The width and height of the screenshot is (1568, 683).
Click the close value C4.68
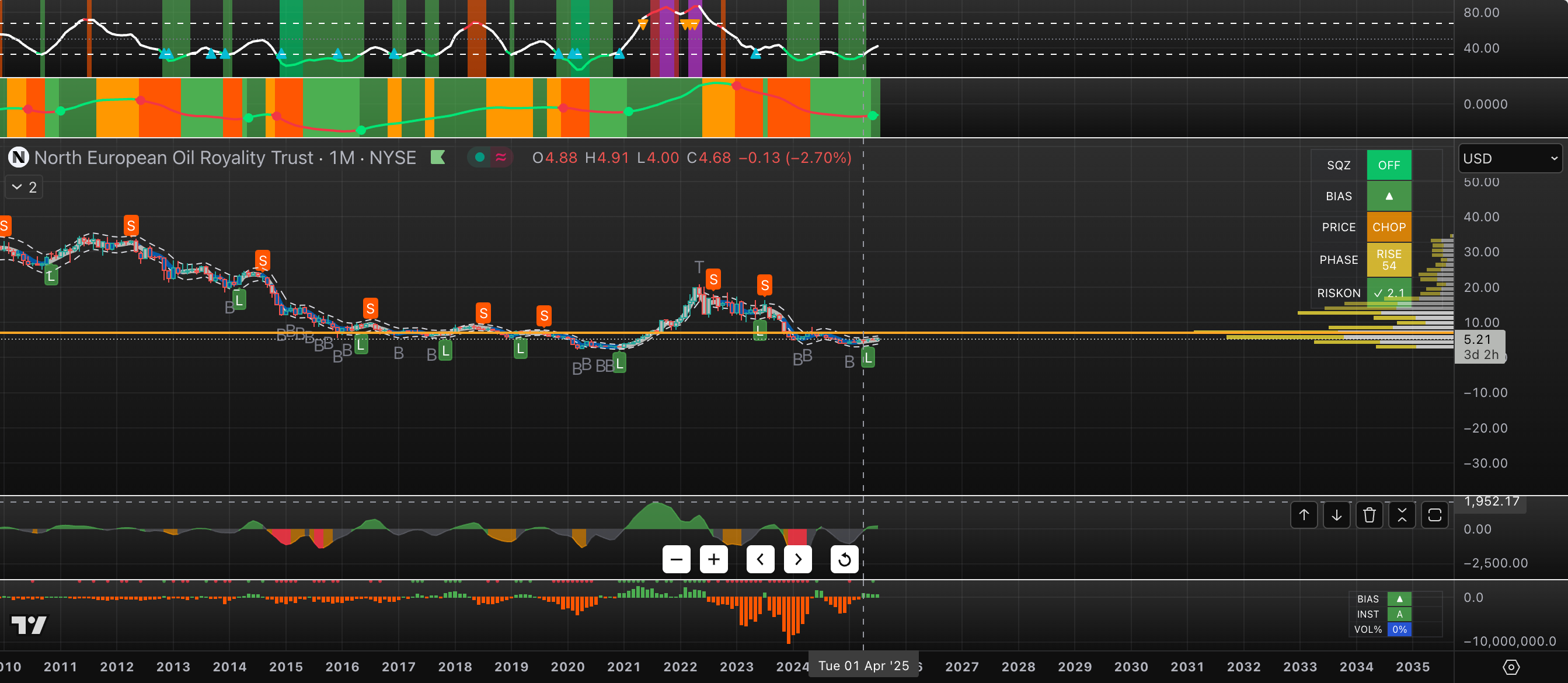pyautogui.click(x=709, y=158)
